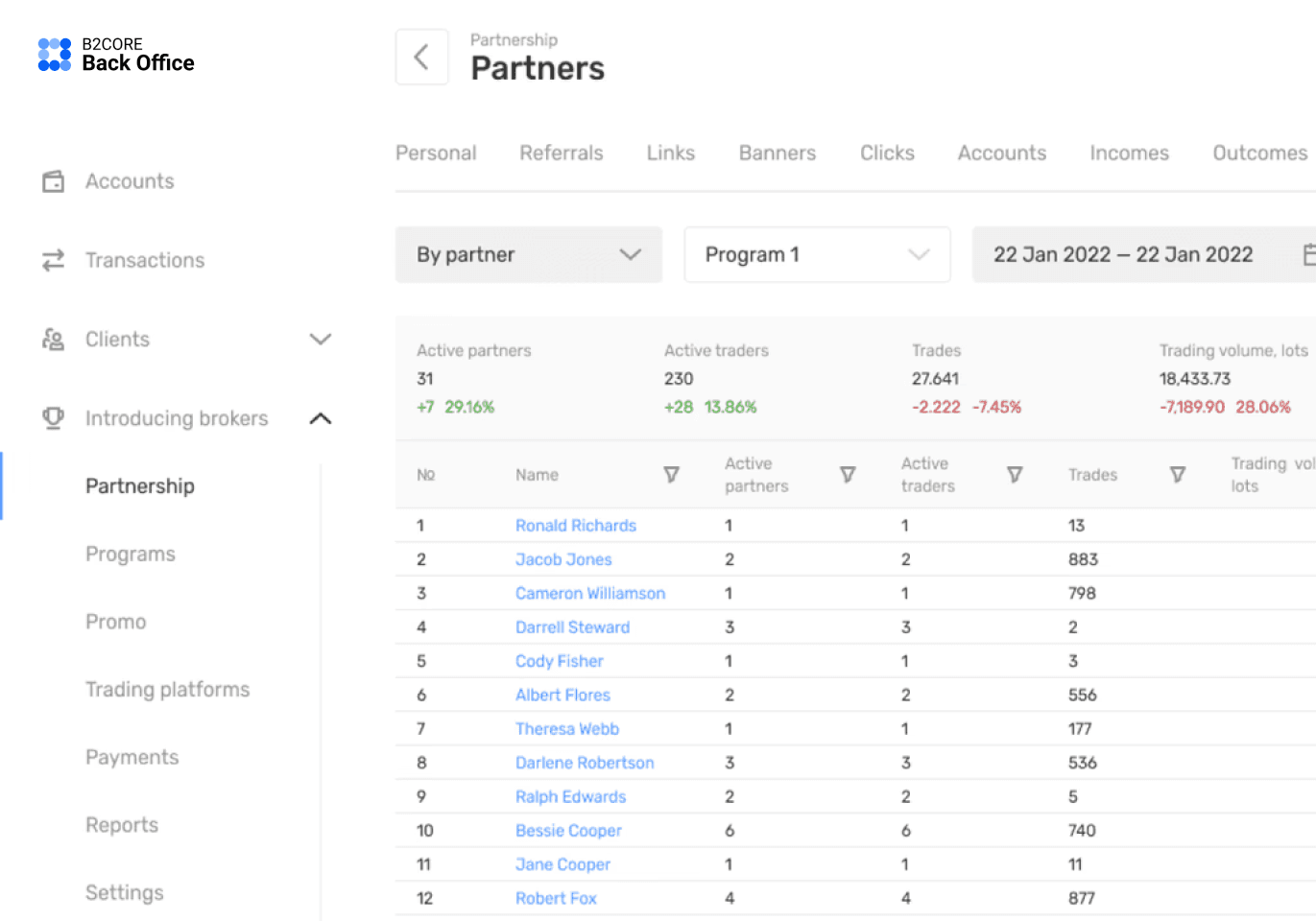Select Trading platforms in the sidebar
Viewport: 1316px width, 921px height.
(168, 690)
